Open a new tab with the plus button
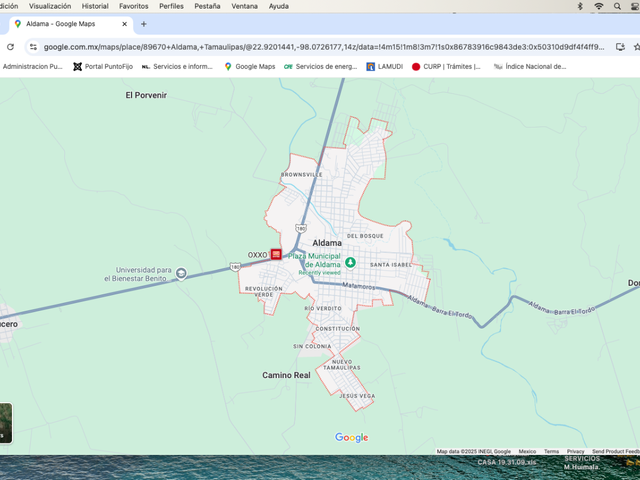 tap(144, 24)
